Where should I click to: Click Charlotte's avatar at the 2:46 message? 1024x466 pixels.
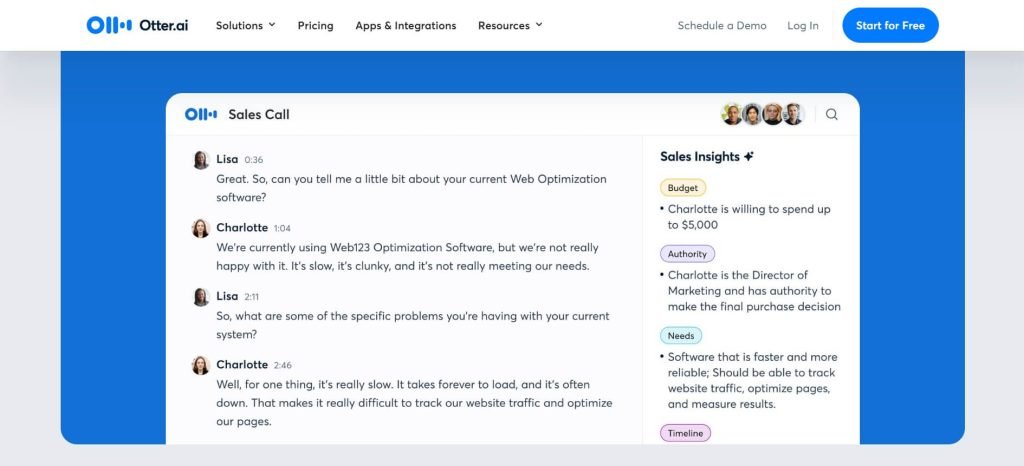pos(201,365)
